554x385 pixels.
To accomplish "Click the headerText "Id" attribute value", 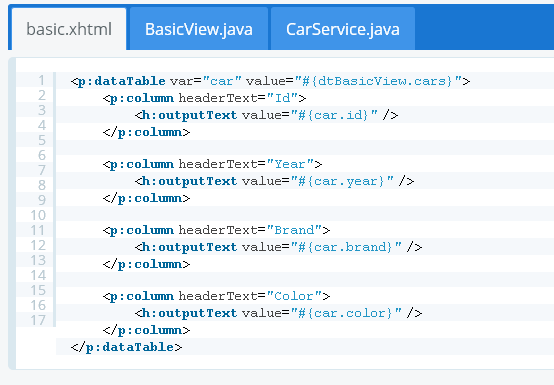I will point(282,98).
